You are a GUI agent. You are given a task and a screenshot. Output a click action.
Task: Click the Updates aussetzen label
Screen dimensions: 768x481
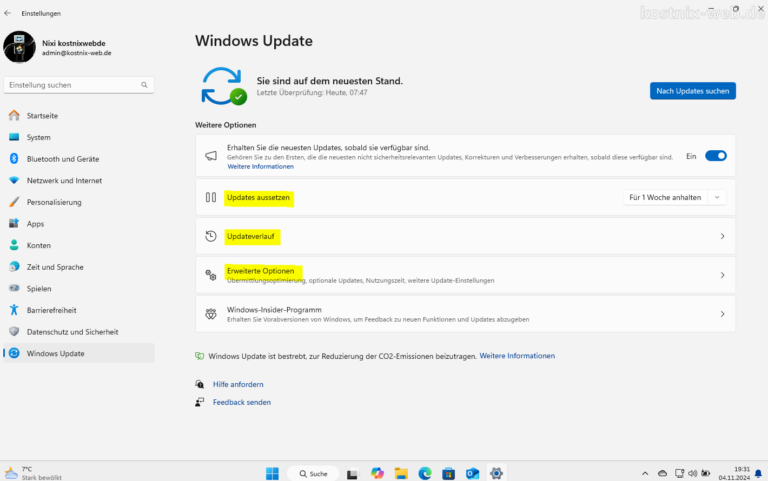pyautogui.click(x=258, y=197)
